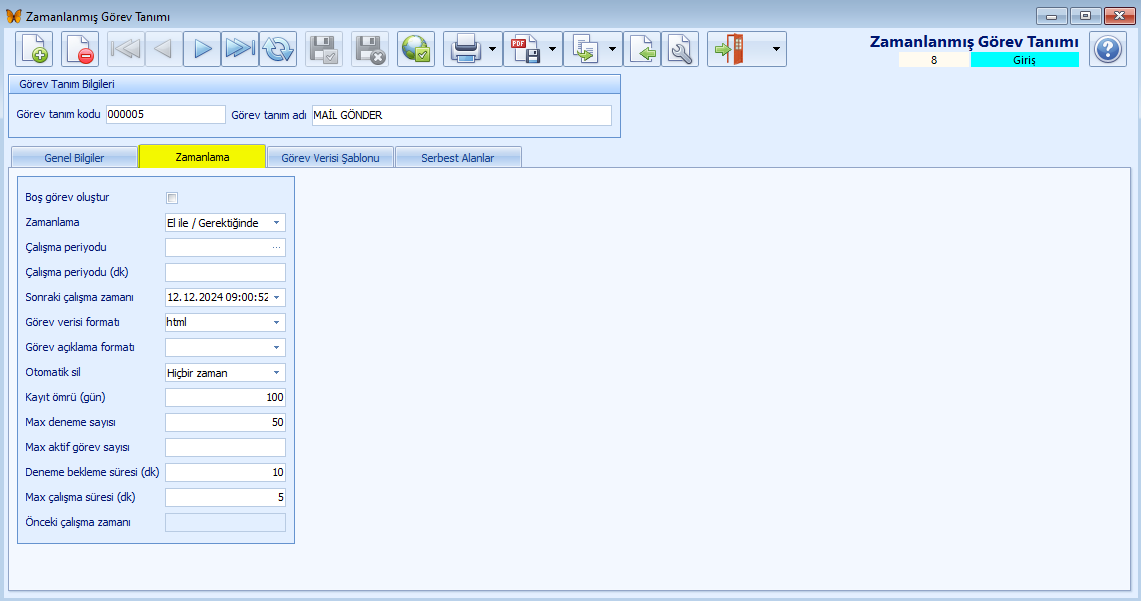Image resolution: width=1141 pixels, height=601 pixels.
Task: Go to the next record
Action: pyautogui.click(x=202, y=49)
